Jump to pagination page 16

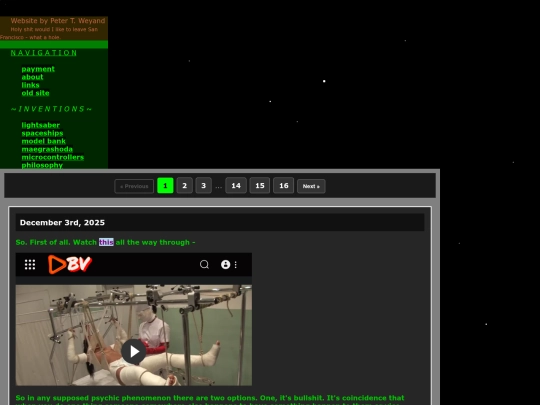coord(283,186)
